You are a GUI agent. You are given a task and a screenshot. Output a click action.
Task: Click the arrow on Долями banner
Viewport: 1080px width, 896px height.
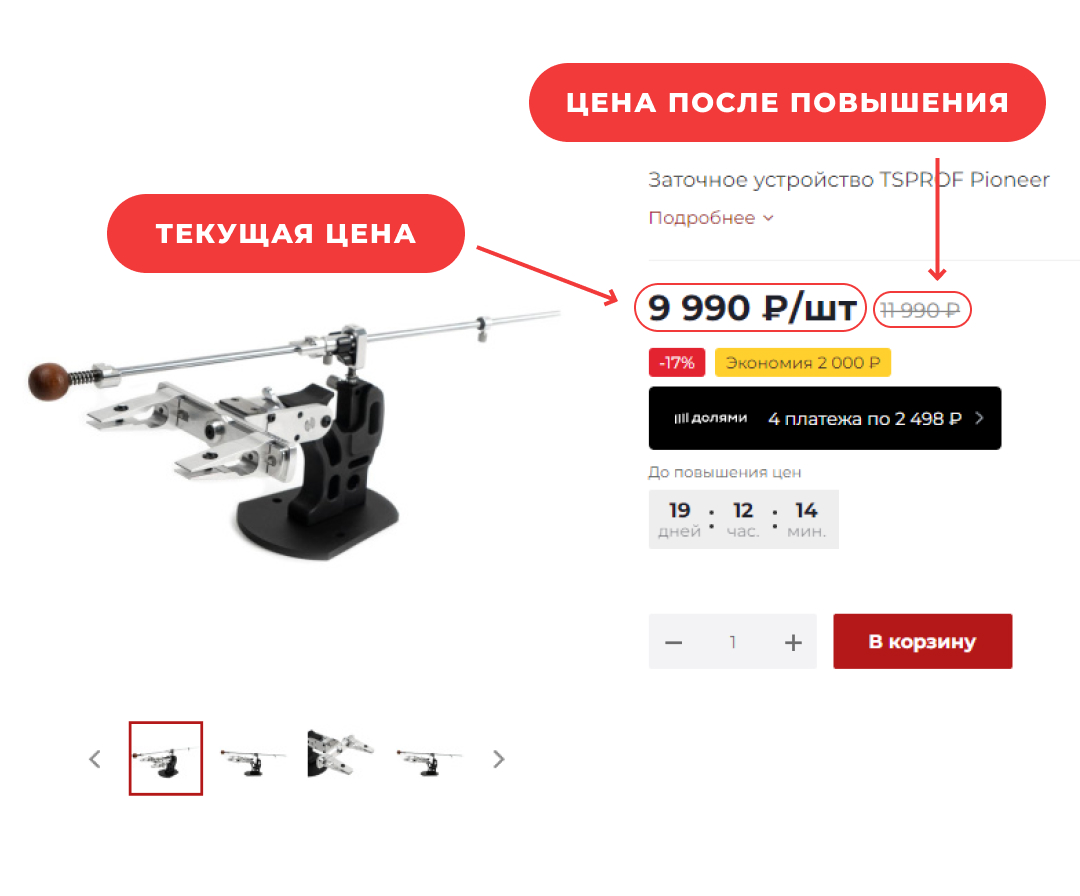pos(979,418)
